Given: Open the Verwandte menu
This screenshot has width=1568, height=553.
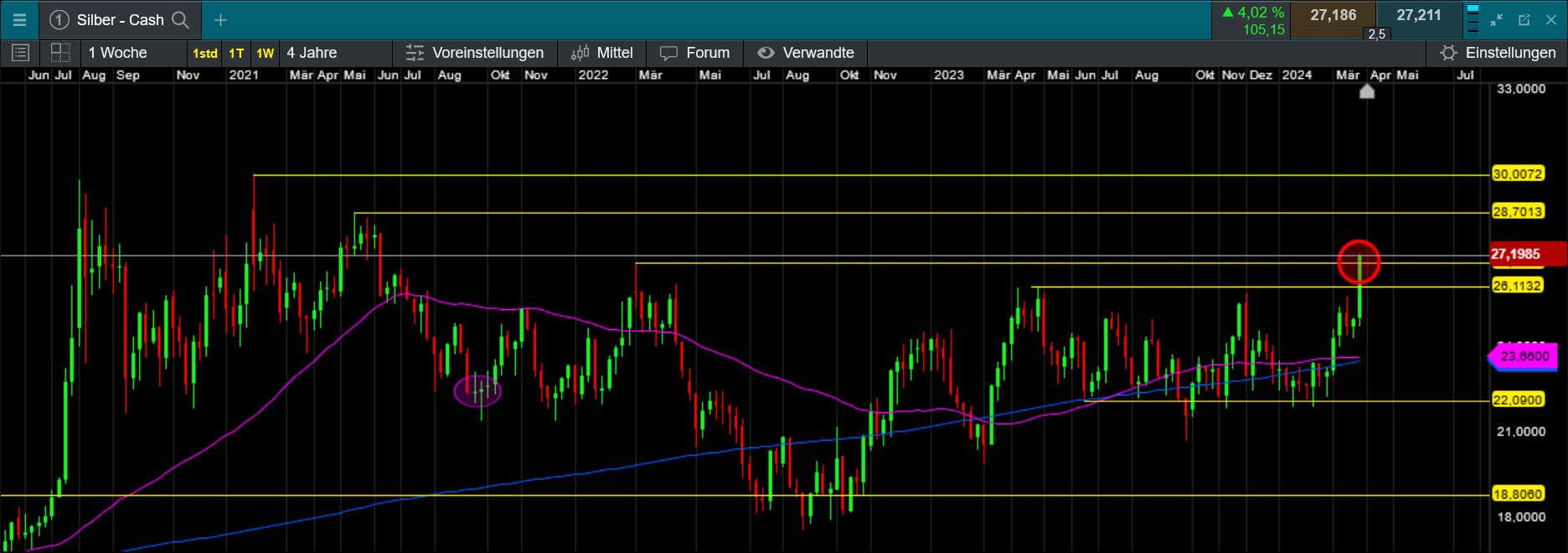Looking at the screenshot, I should pos(806,53).
